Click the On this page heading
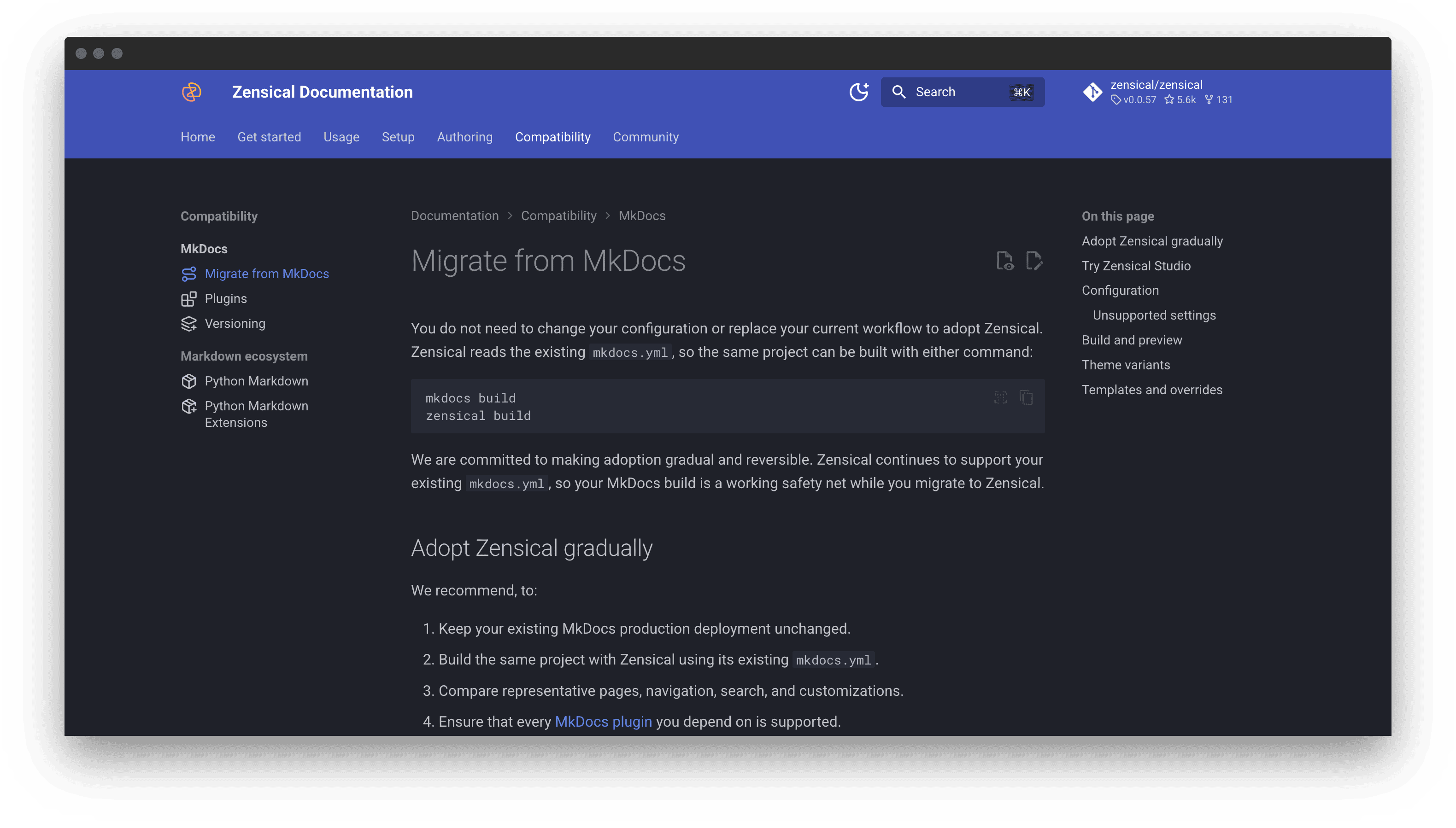Viewport: 1456px width, 828px height. click(x=1117, y=216)
